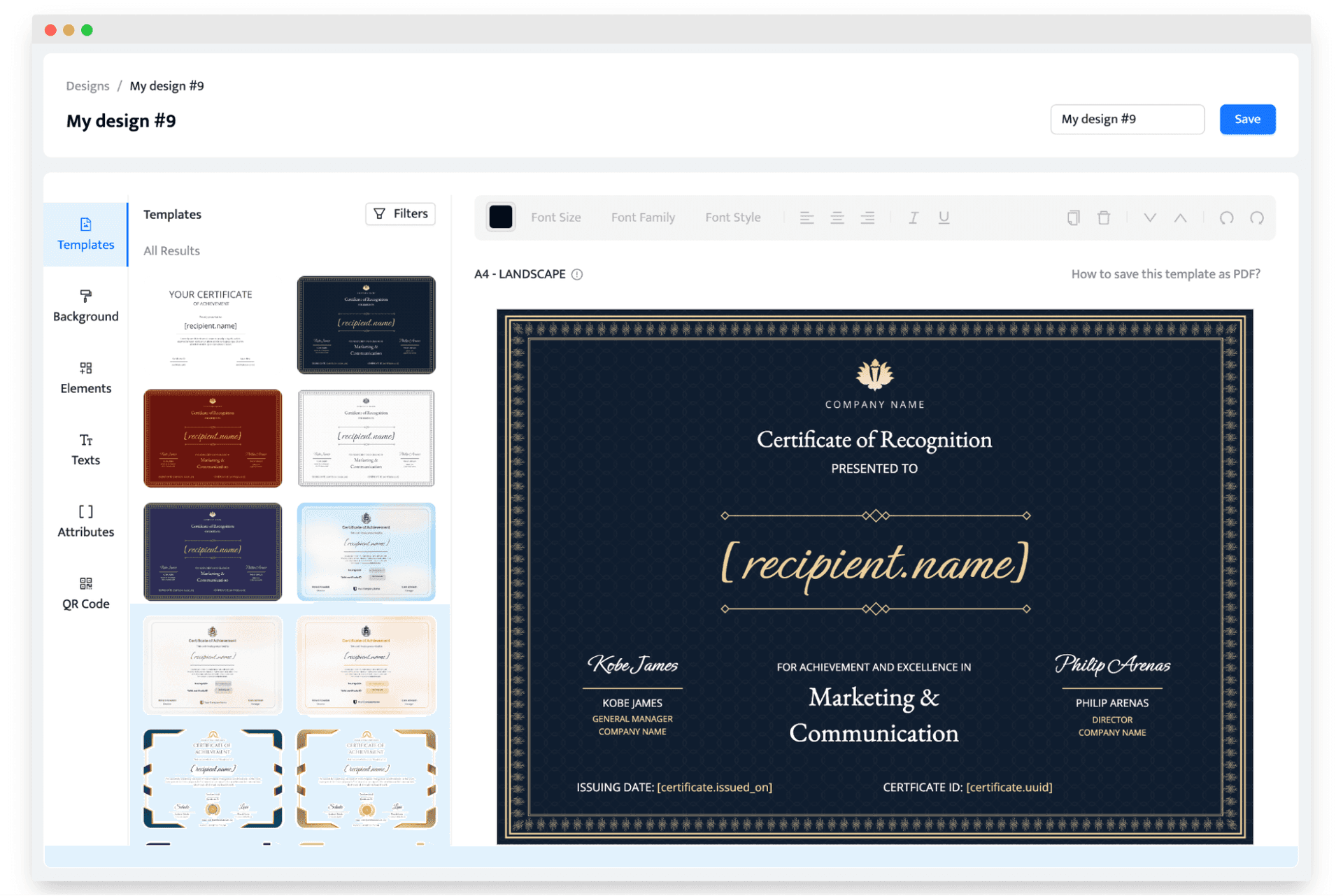The height and width of the screenshot is (896, 1343).
Task: Click the black text color swatch
Action: point(501,217)
